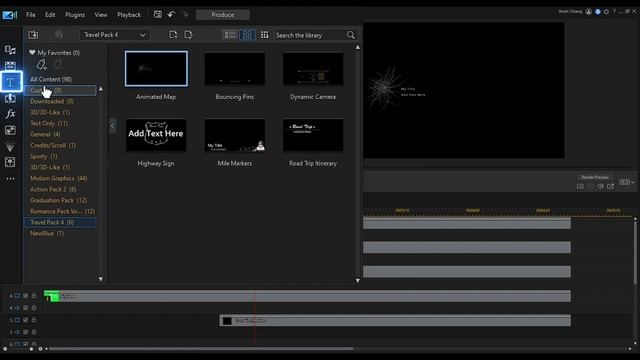
Task: Open the Playback menu
Action: coord(129,15)
